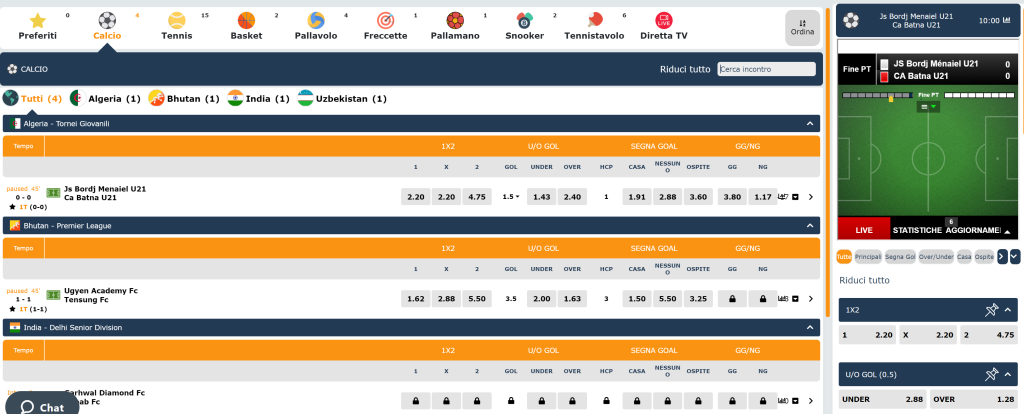
Task: Focus the Cerca incontro search field
Action: pos(766,69)
